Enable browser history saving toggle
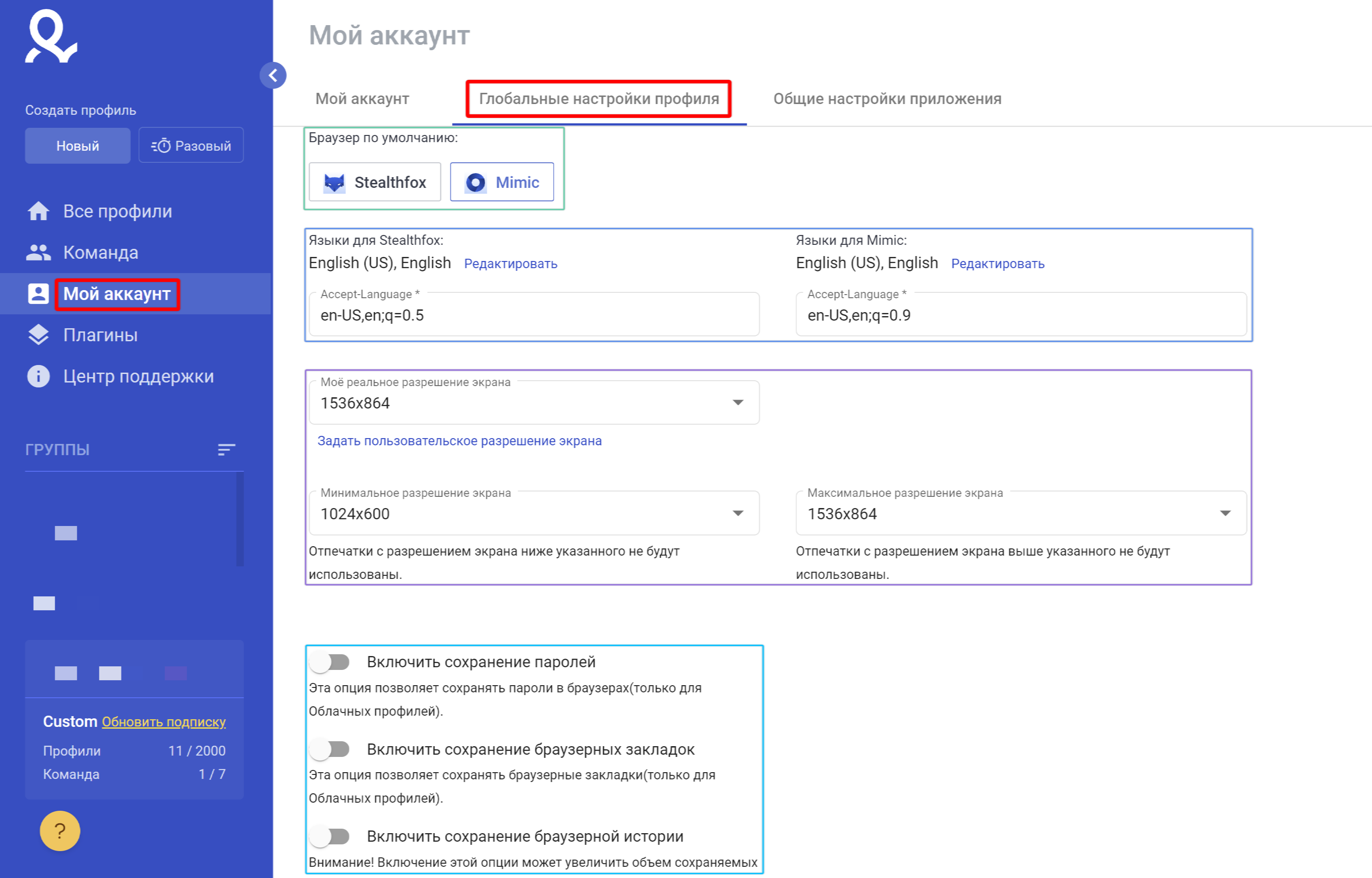This screenshot has width=1372, height=878. 330,836
